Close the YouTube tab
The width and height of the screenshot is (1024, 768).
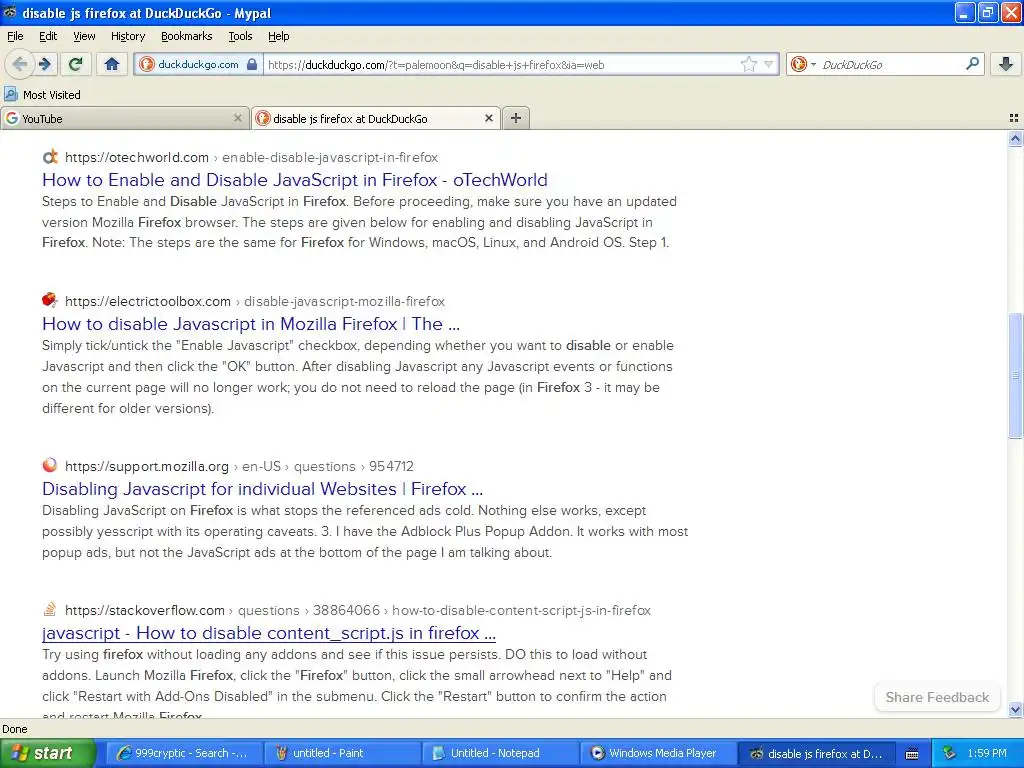click(237, 118)
